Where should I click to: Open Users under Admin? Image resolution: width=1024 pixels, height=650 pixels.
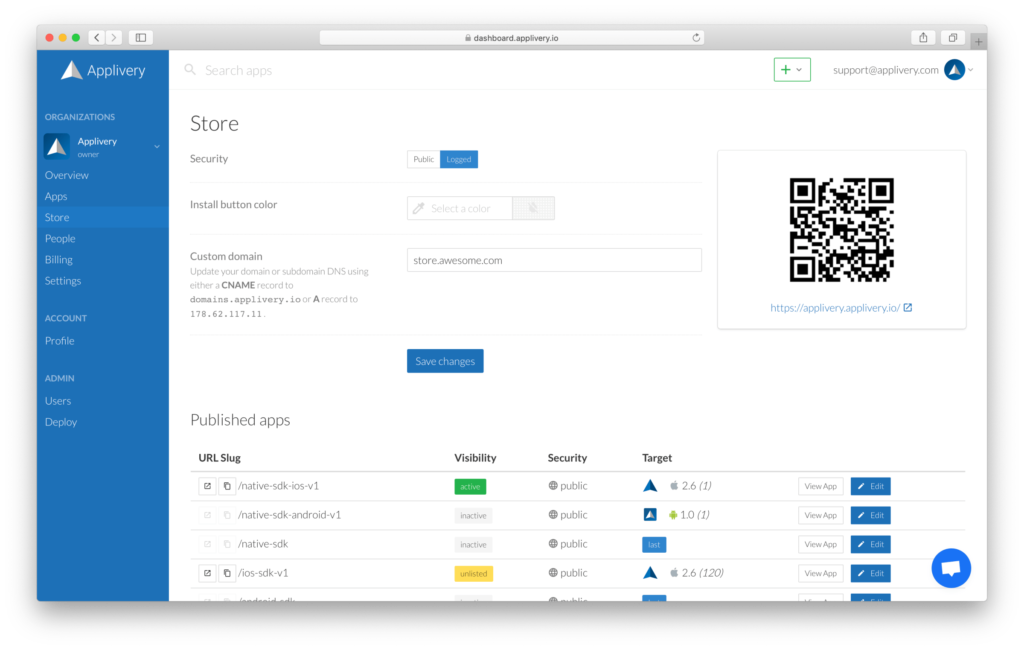tap(57, 400)
